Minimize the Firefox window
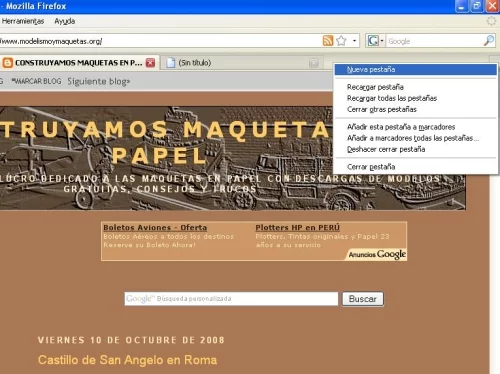Image resolution: width=500 pixels, height=374 pixels. [x=461, y=6]
